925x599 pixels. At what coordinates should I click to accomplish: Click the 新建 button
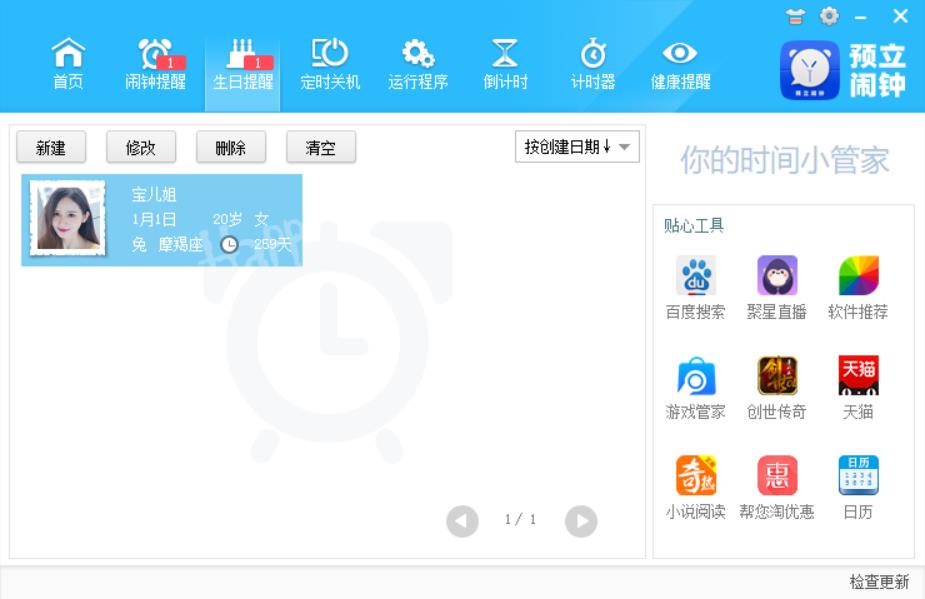pyautogui.click(x=51, y=148)
